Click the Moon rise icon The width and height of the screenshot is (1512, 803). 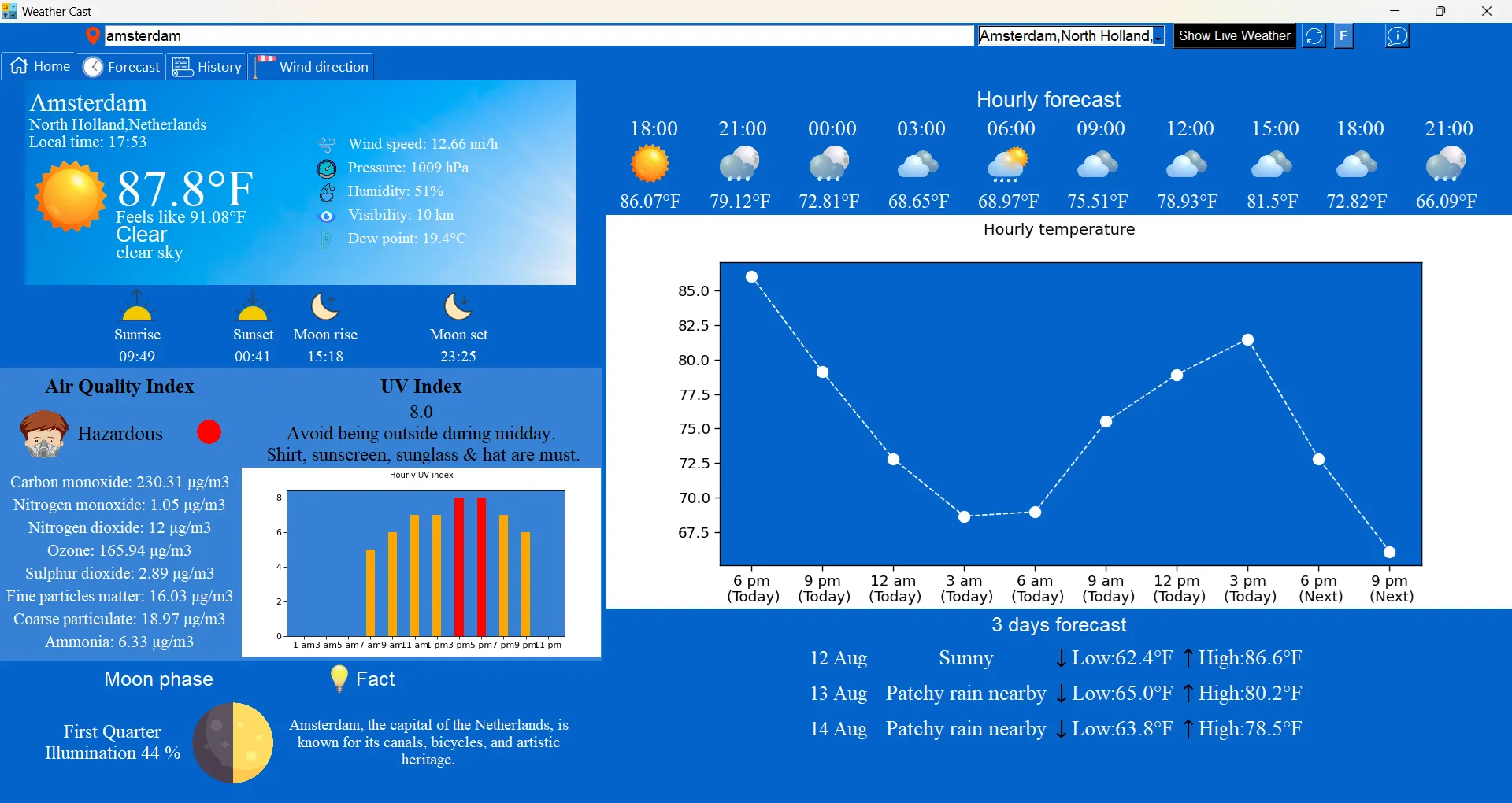pos(324,306)
